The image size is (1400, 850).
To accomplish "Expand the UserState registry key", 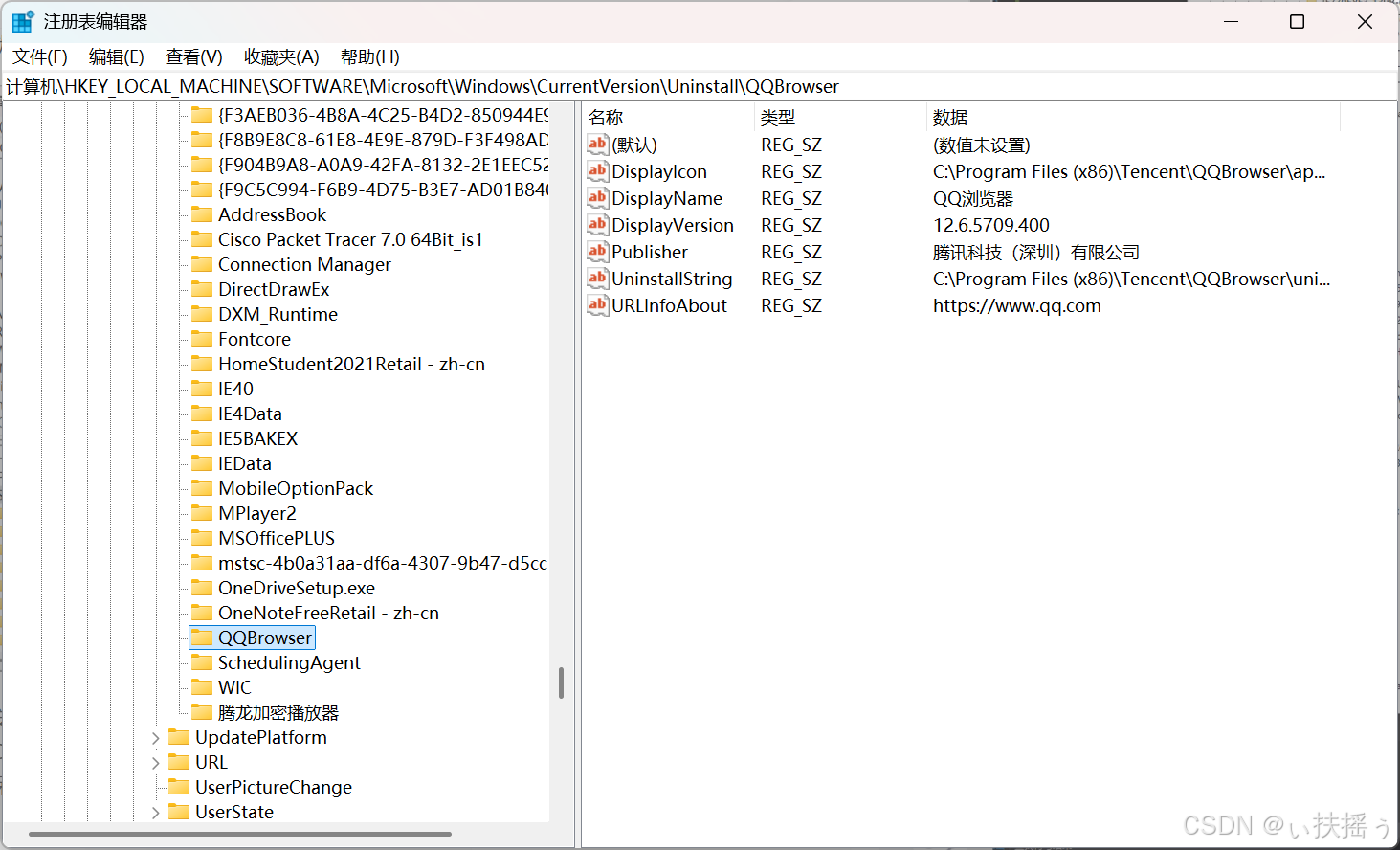I will pos(156,813).
